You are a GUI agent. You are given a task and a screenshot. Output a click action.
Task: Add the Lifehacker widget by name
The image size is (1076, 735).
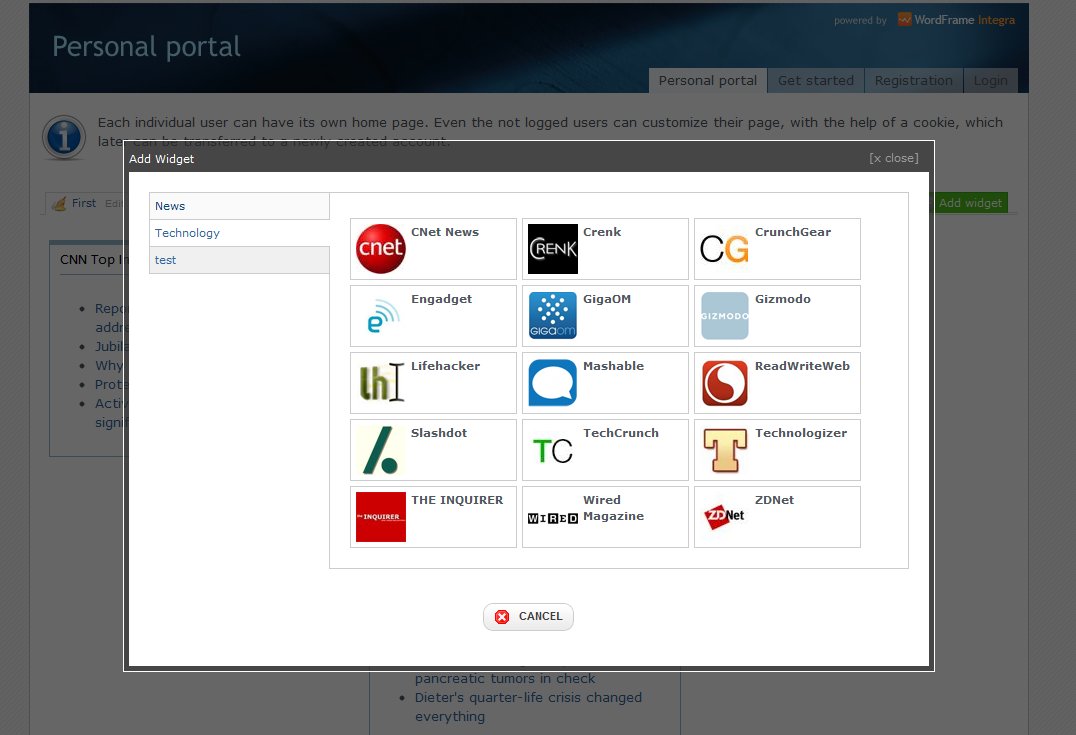[445, 366]
